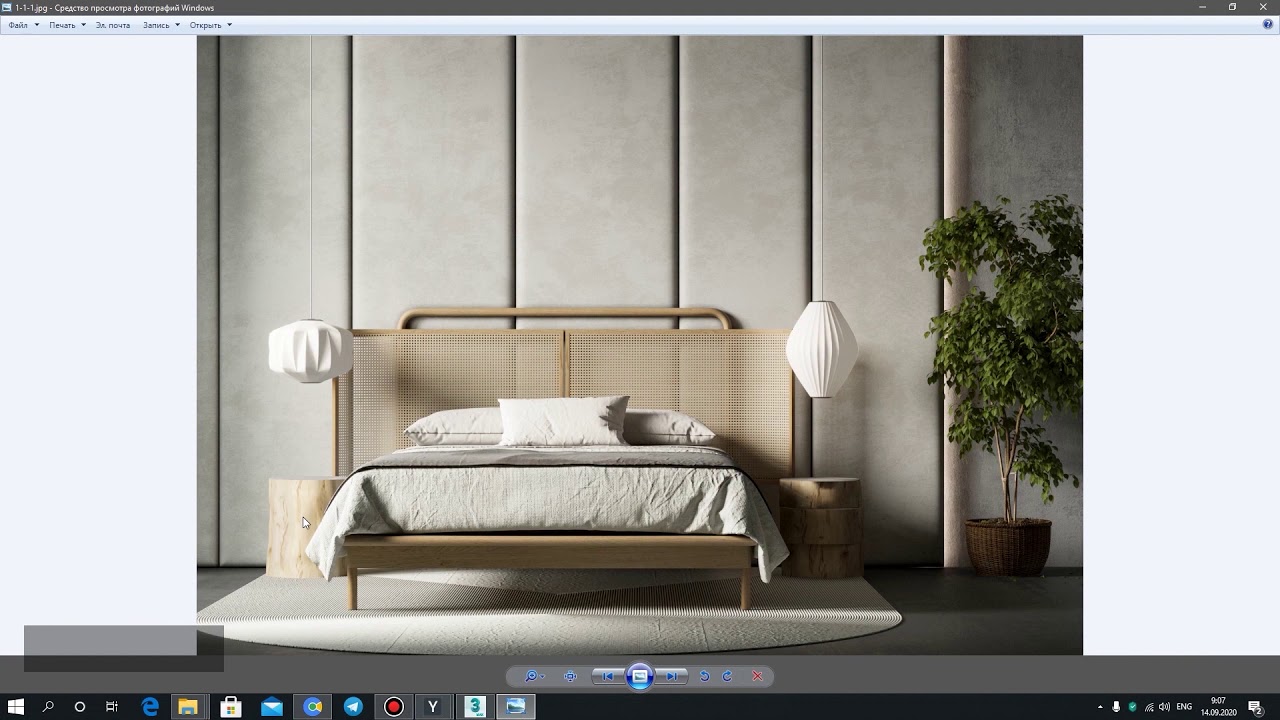Open Chrome from the taskbar
This screenshot has height=720, width=1280.
click(313, 707)
